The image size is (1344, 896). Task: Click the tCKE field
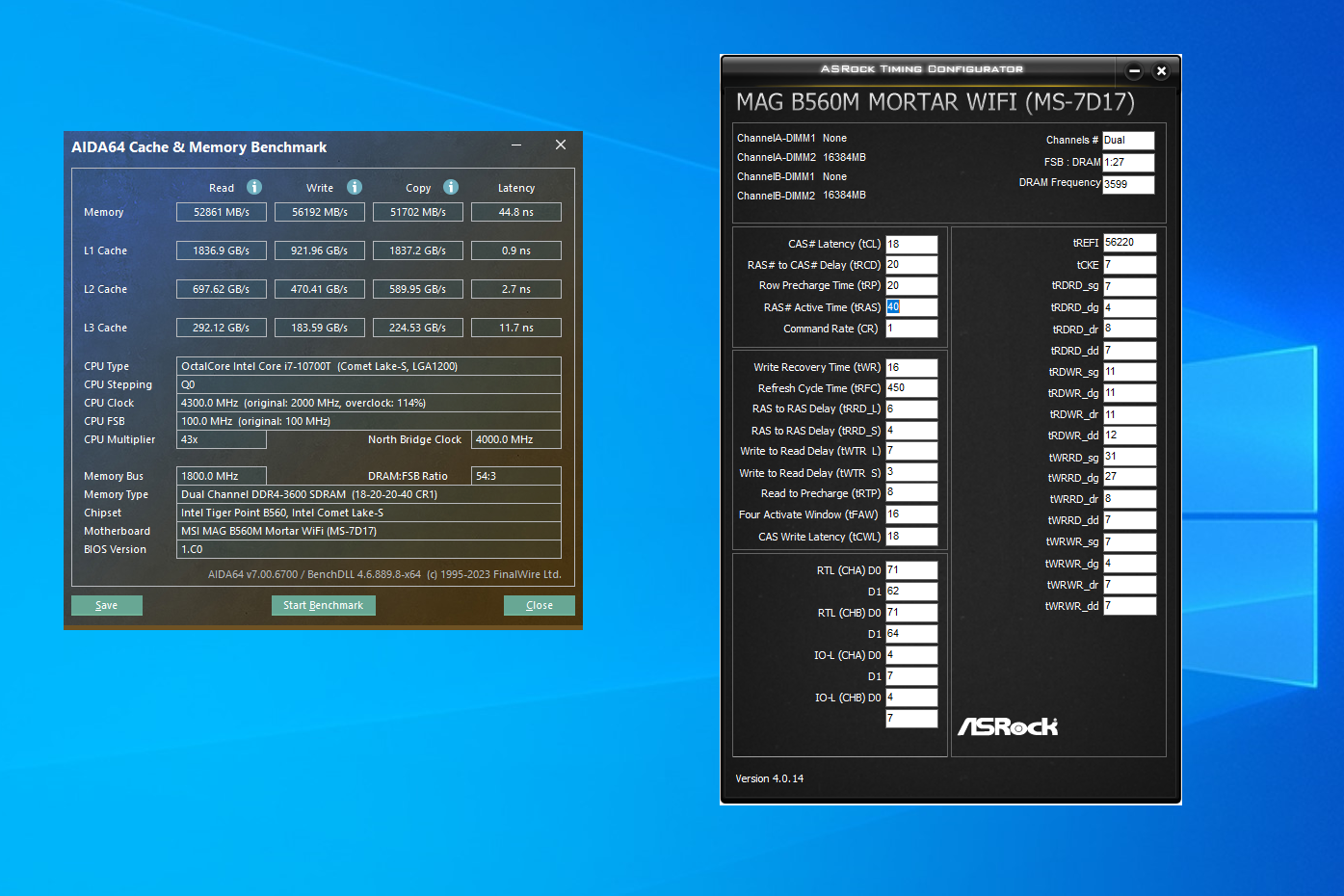[1129, 265]
